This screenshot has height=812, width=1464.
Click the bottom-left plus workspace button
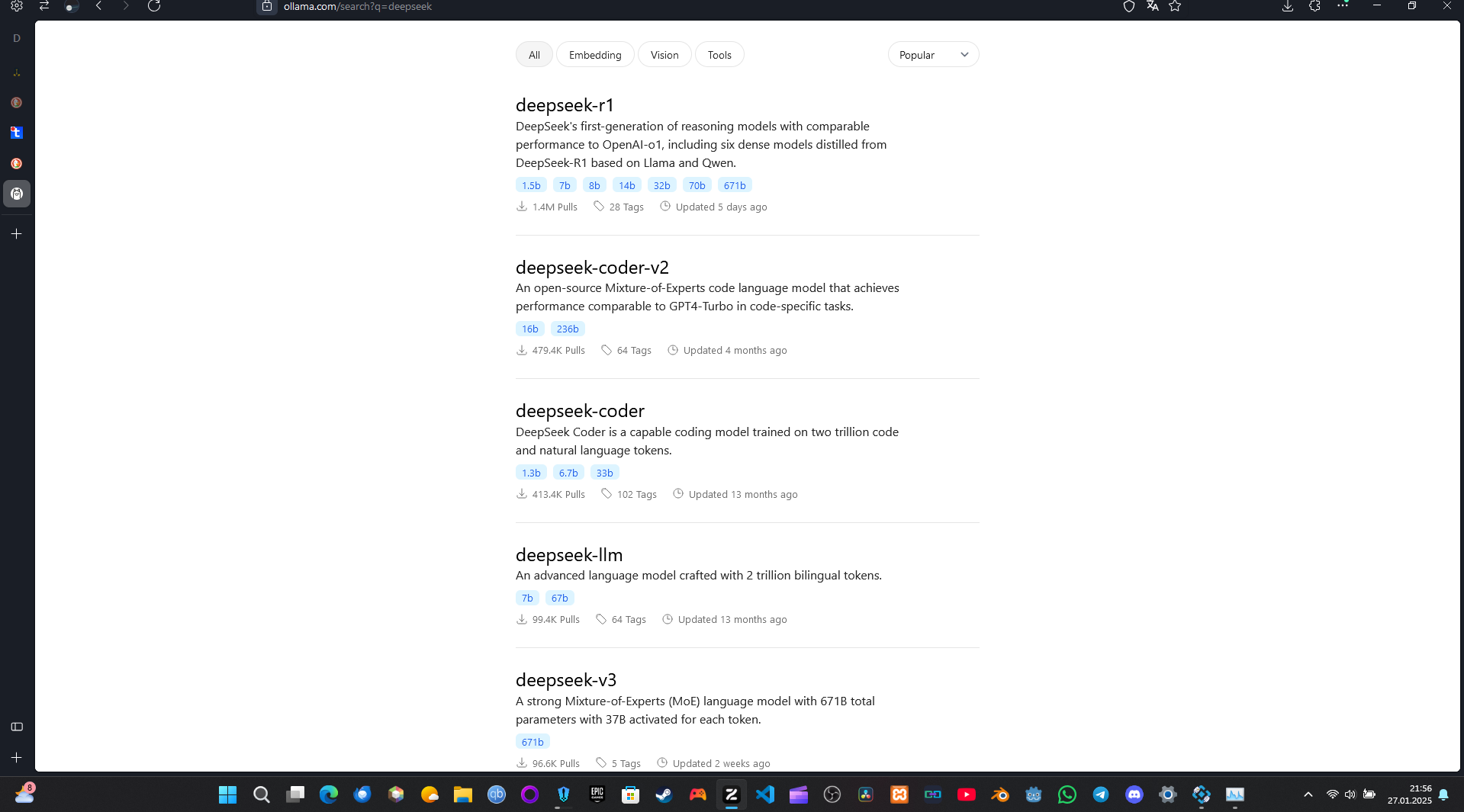coord(17,757)
